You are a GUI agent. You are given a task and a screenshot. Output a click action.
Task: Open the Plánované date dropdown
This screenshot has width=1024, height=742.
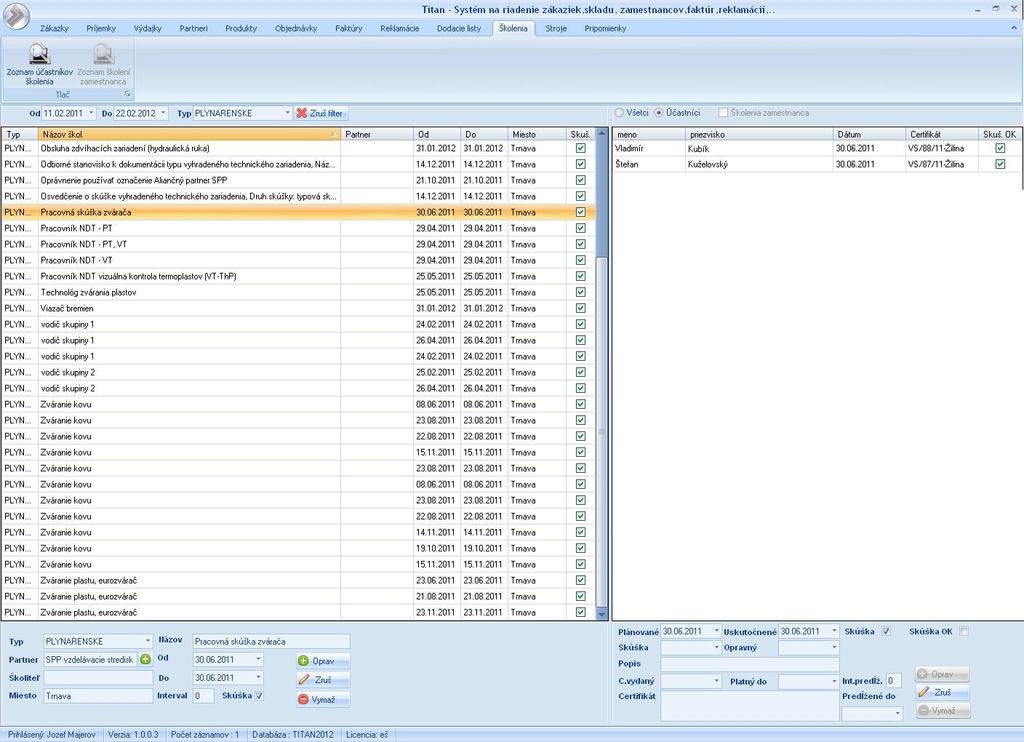tap(716, 632)
